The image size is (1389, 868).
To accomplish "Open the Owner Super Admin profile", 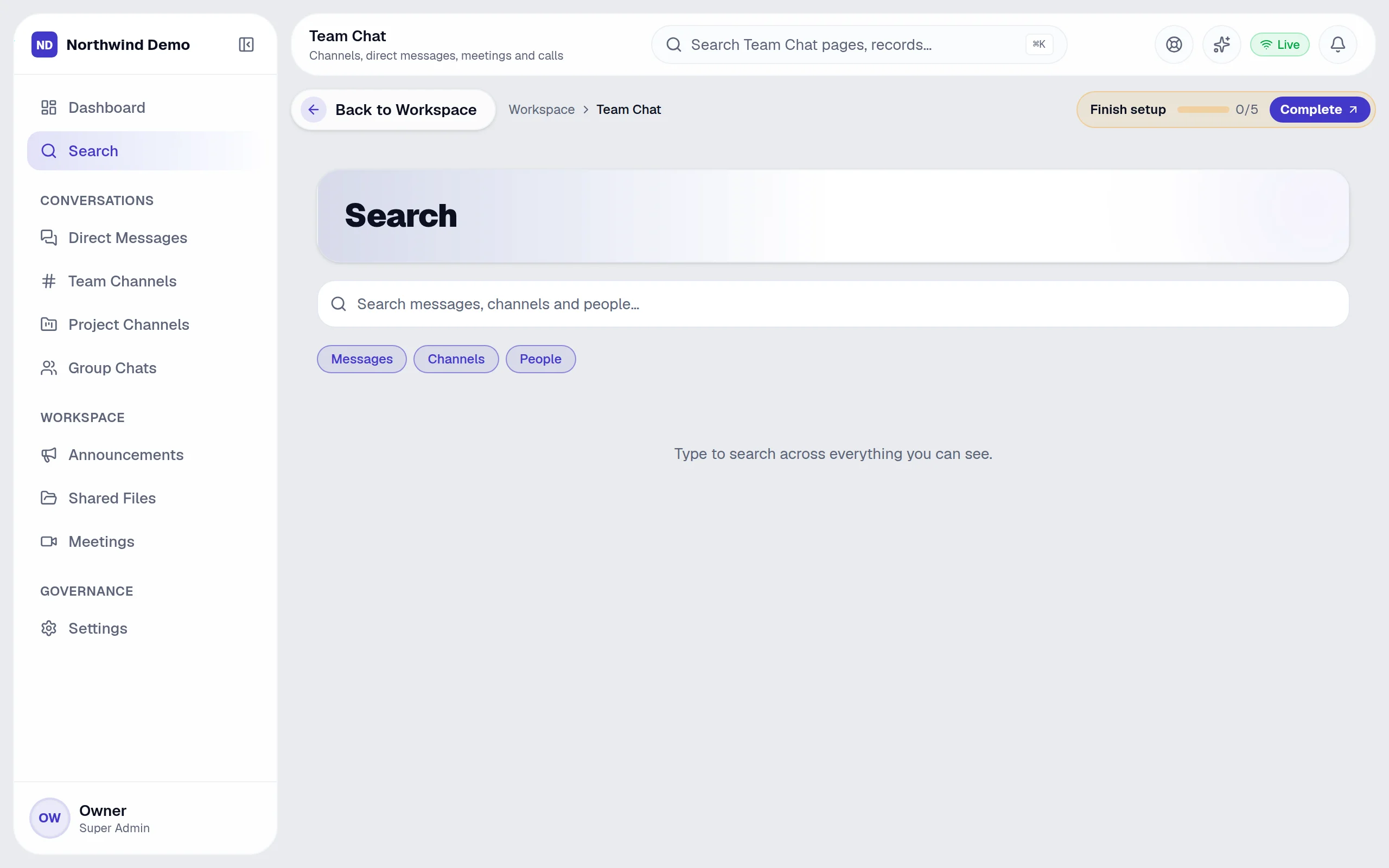I will click(145, 818).
